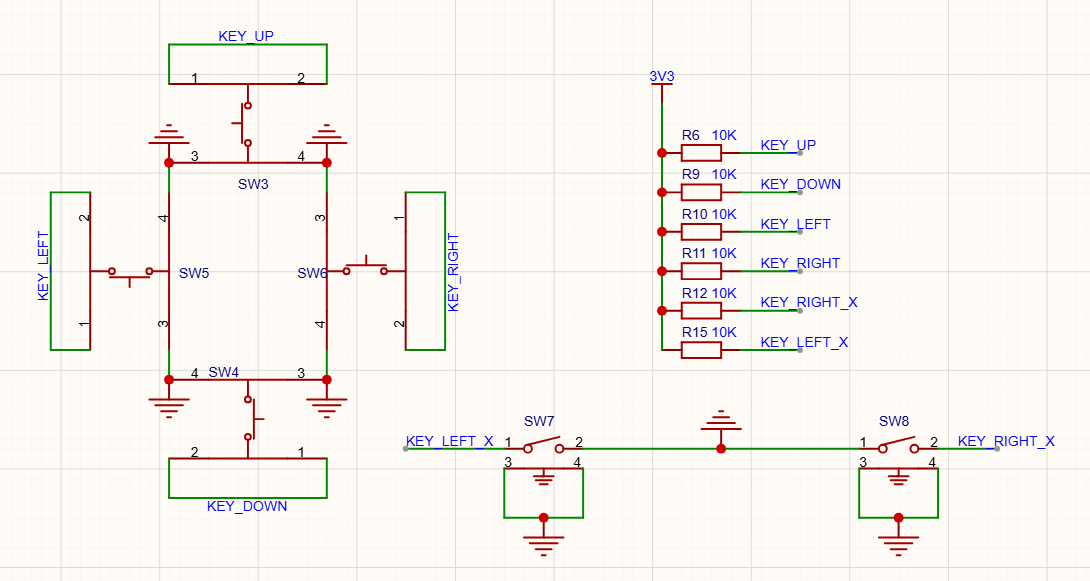
Task: Select the SW8 switch lever symbol
Action: tap(899, 444)
